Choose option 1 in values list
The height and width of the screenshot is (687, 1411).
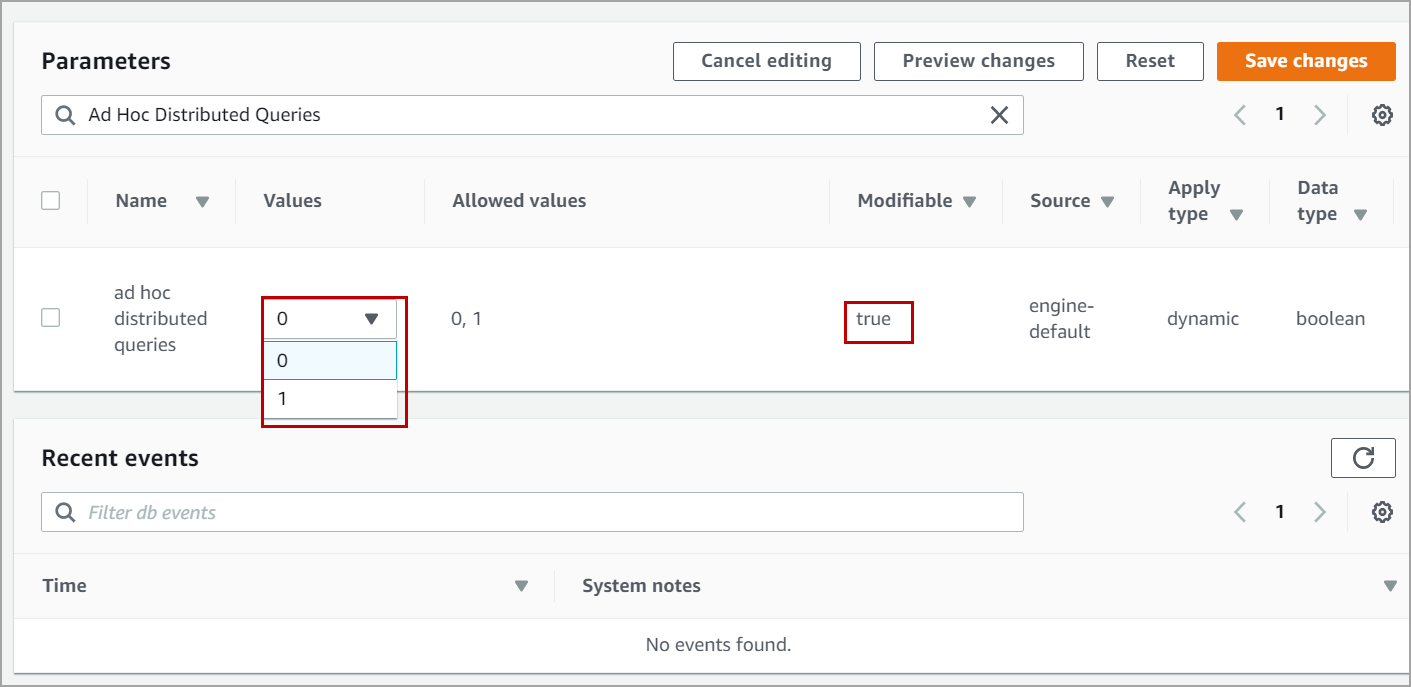pyautogui.click(x=329, y=399)
